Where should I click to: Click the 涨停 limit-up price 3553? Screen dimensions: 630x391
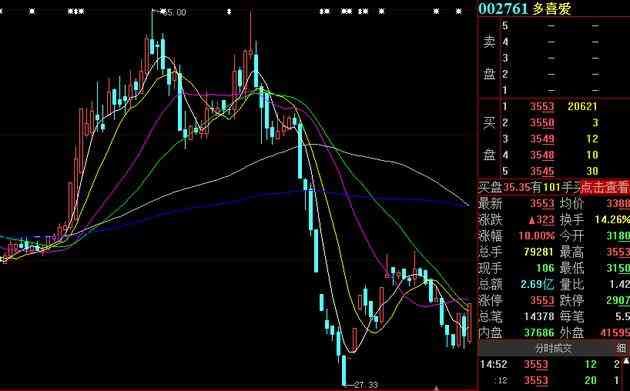click(x=542, y=300)
